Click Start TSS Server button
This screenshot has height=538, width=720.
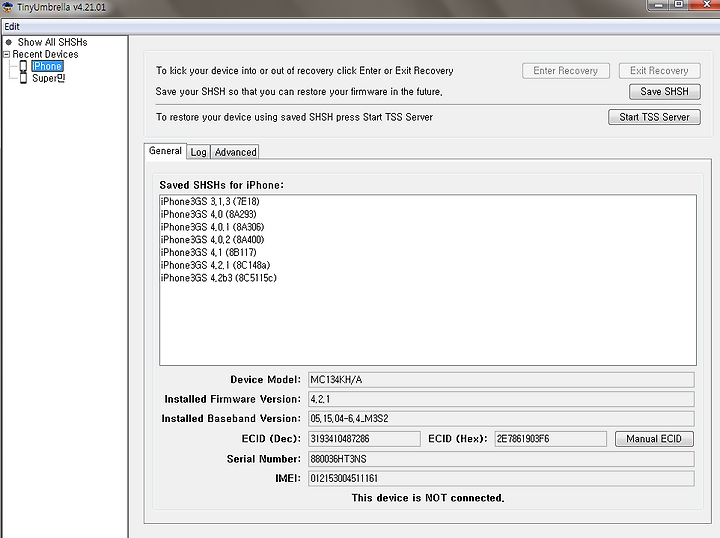pos(654,117)
